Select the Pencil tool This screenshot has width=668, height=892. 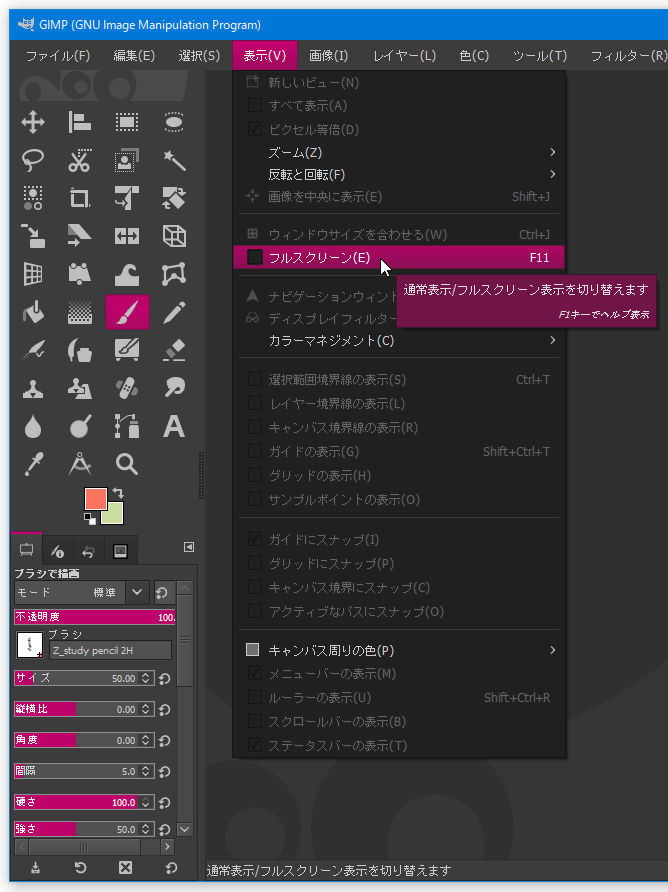tap(174, 312)
